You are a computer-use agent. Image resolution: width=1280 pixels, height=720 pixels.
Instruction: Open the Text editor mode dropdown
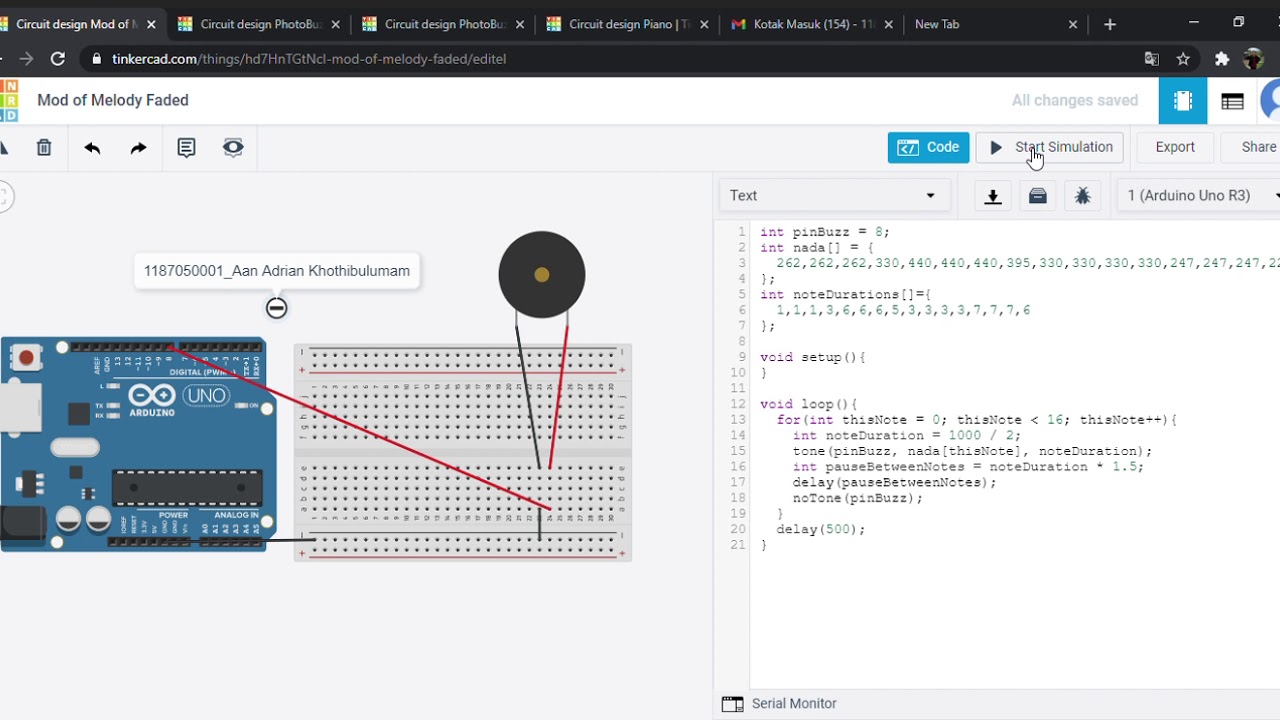[x=832, y=196]
